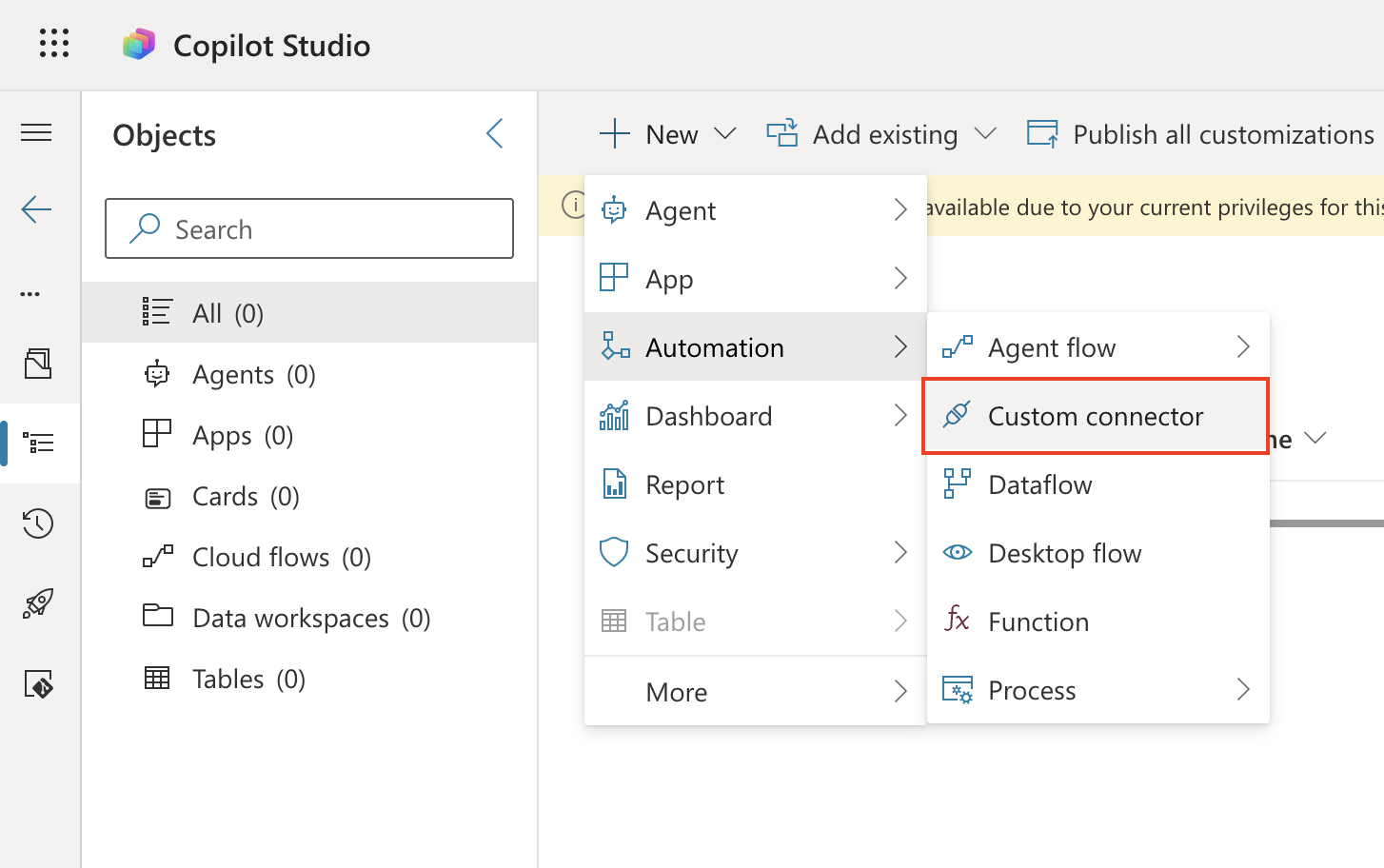This screenshot has width=1384, height=868.
Task: Expand the New dropdown chevron
Action: (x=725, y=134)
